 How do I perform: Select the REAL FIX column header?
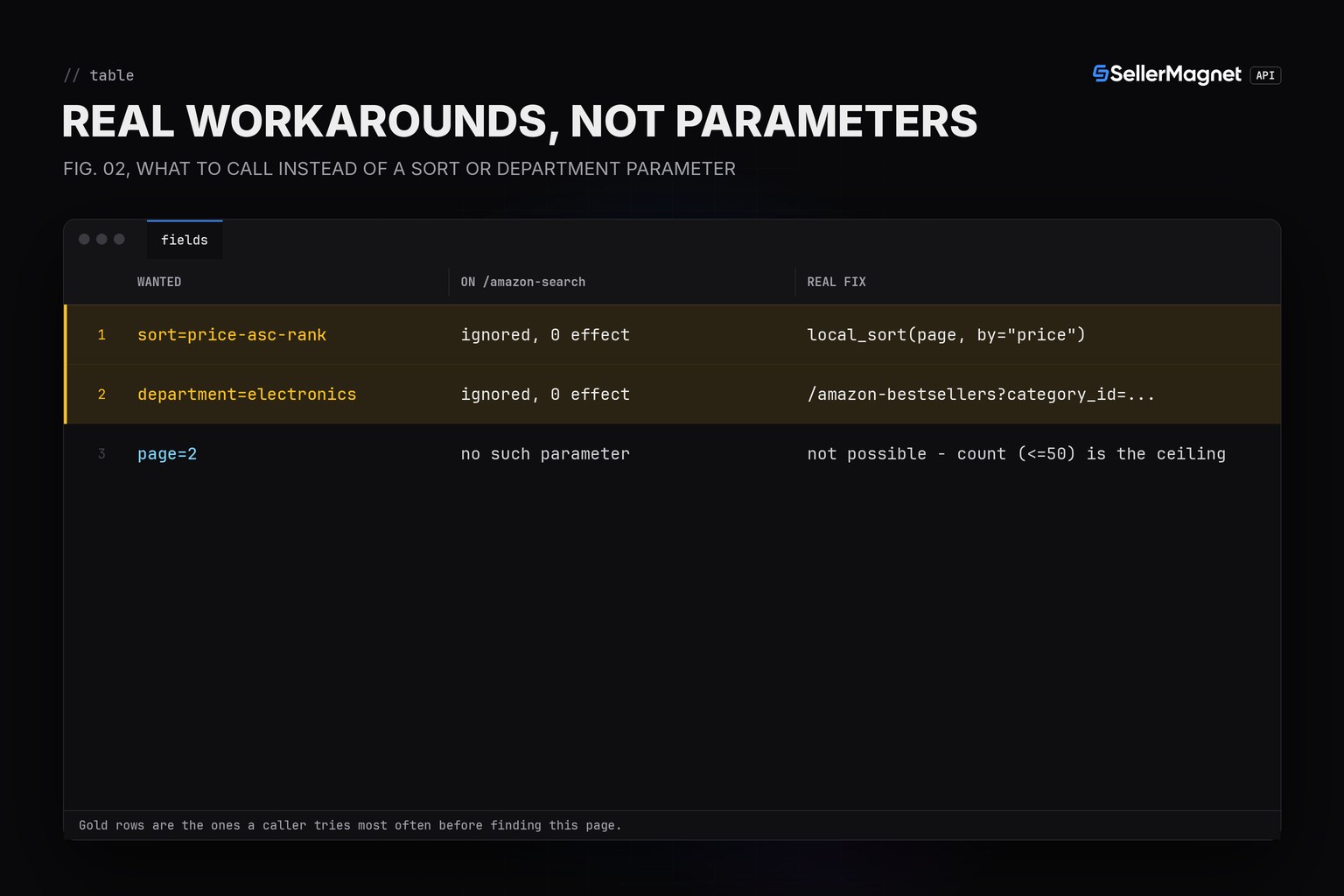(x=836, y=282)
